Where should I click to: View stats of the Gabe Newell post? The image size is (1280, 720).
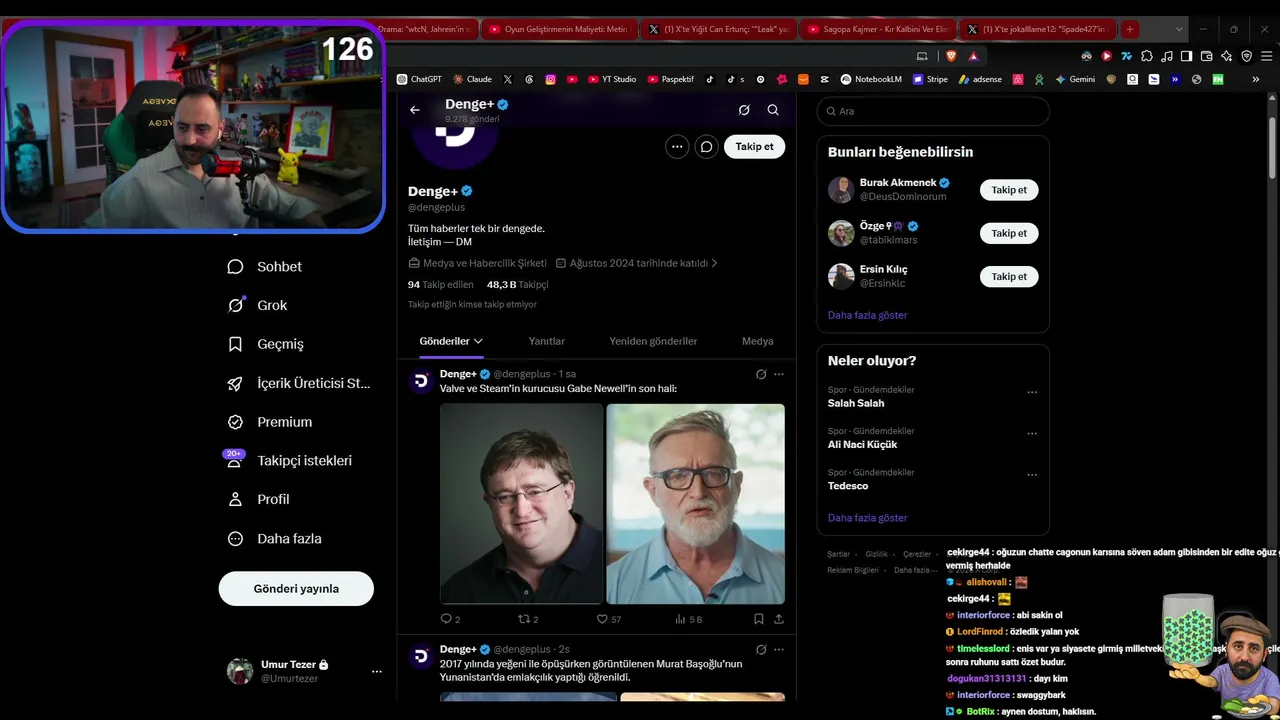point(689,619)
